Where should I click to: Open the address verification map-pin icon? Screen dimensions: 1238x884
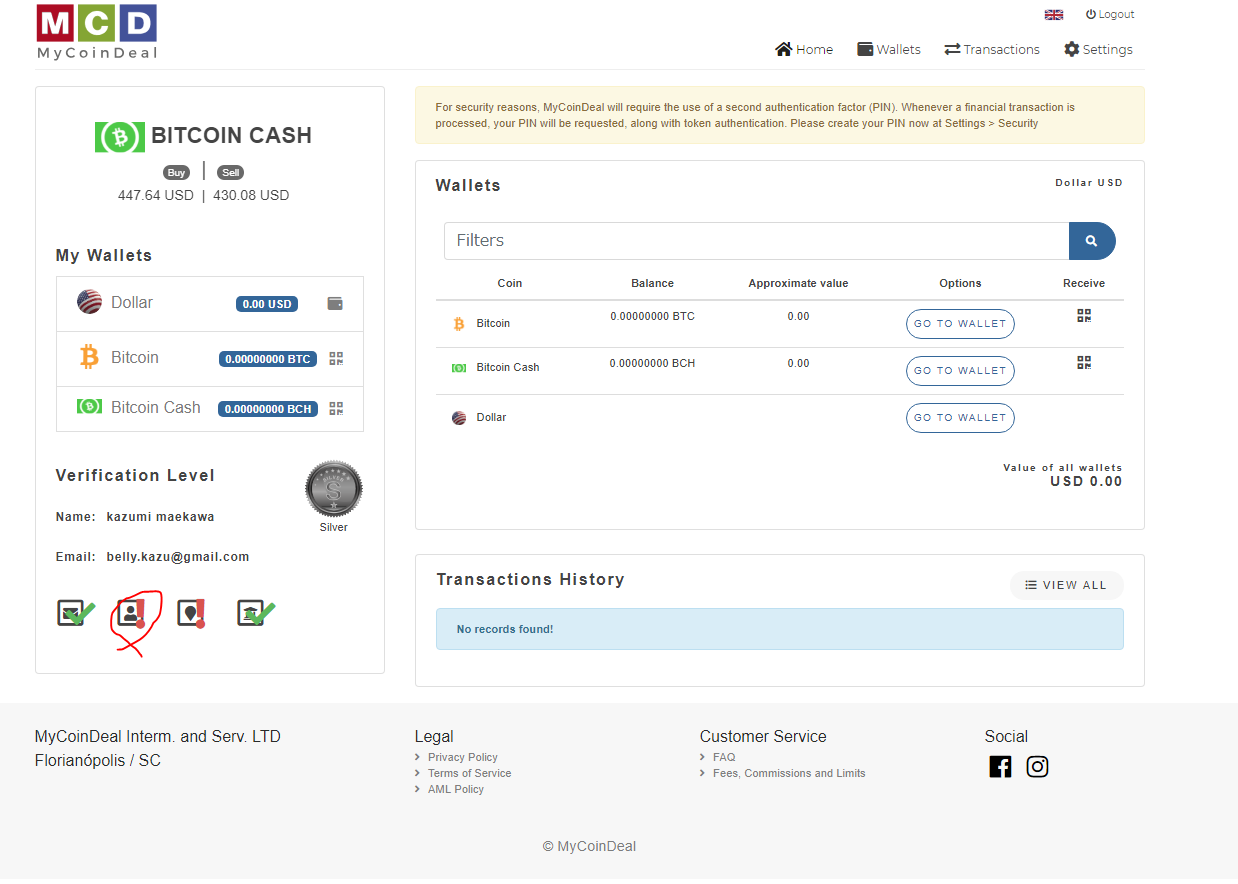(x=192, y=613)
